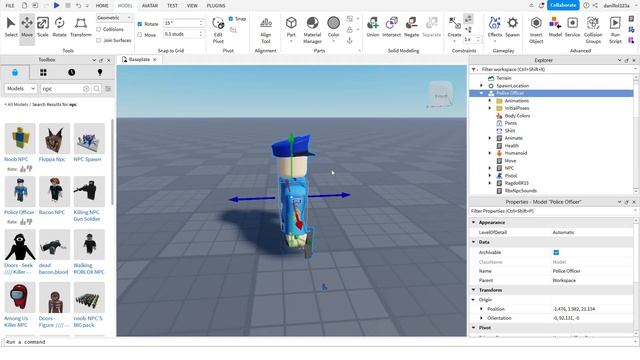The height and width of the screenshot is (360, 640).
Task: Toggle the Rotate snap checkbox
Action: point(140,24)
